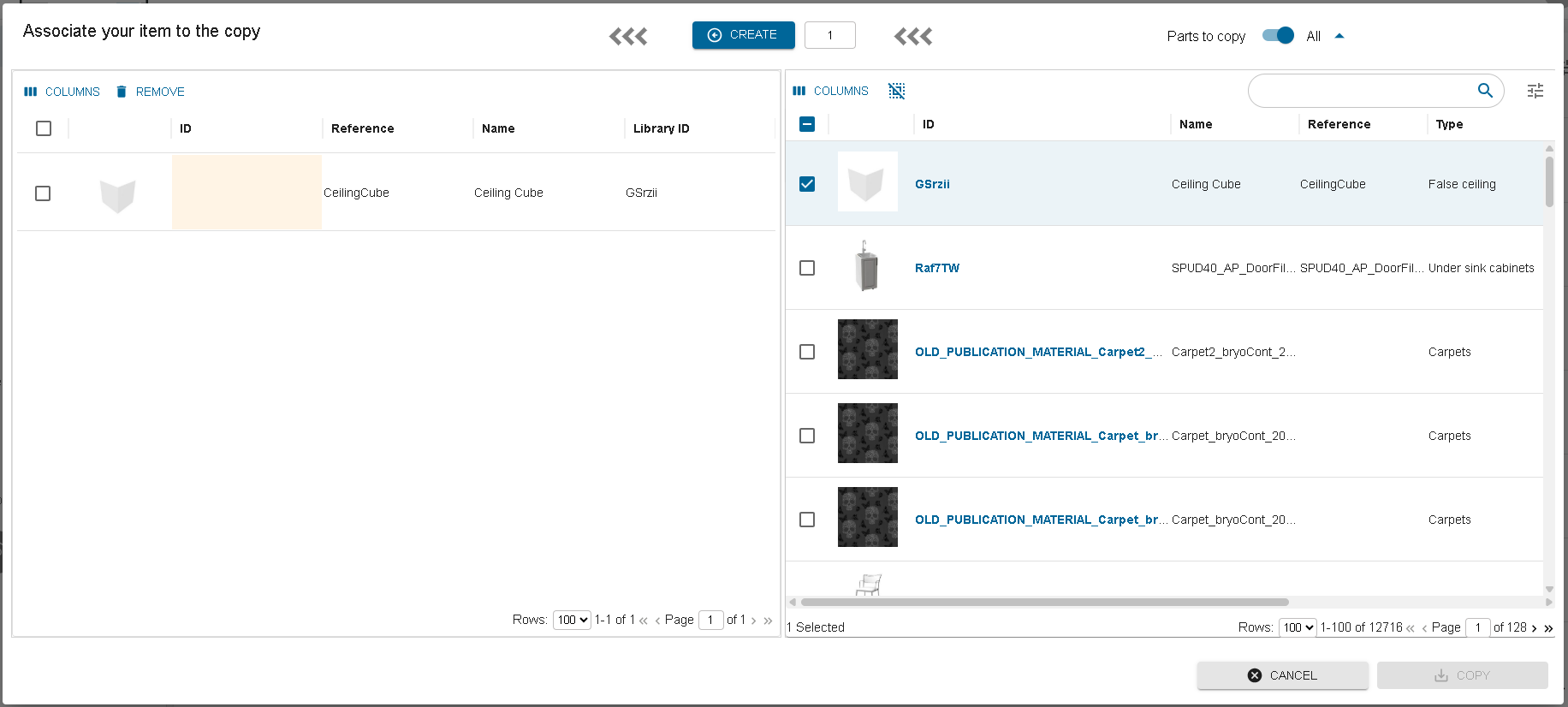Viewport: 1568px width, 707px height.
Task: Open the GSrzii ID link
Action: [932, 184]
